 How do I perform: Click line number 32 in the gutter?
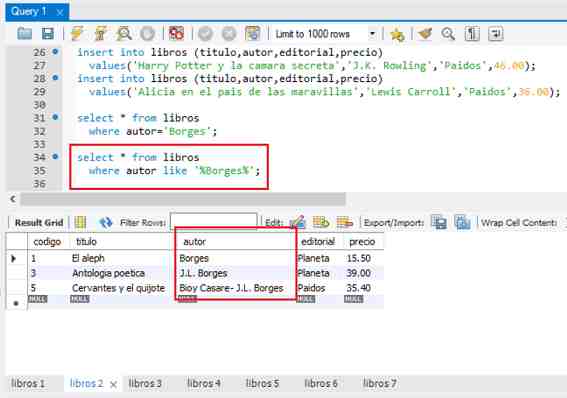pos(39,131)
